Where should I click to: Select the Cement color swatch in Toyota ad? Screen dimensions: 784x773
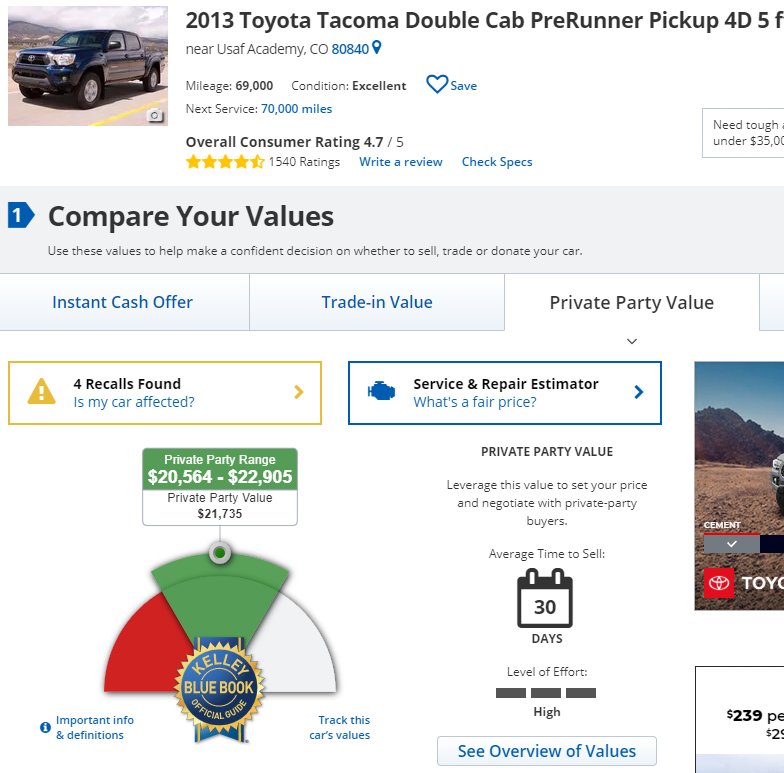[732, 544]
